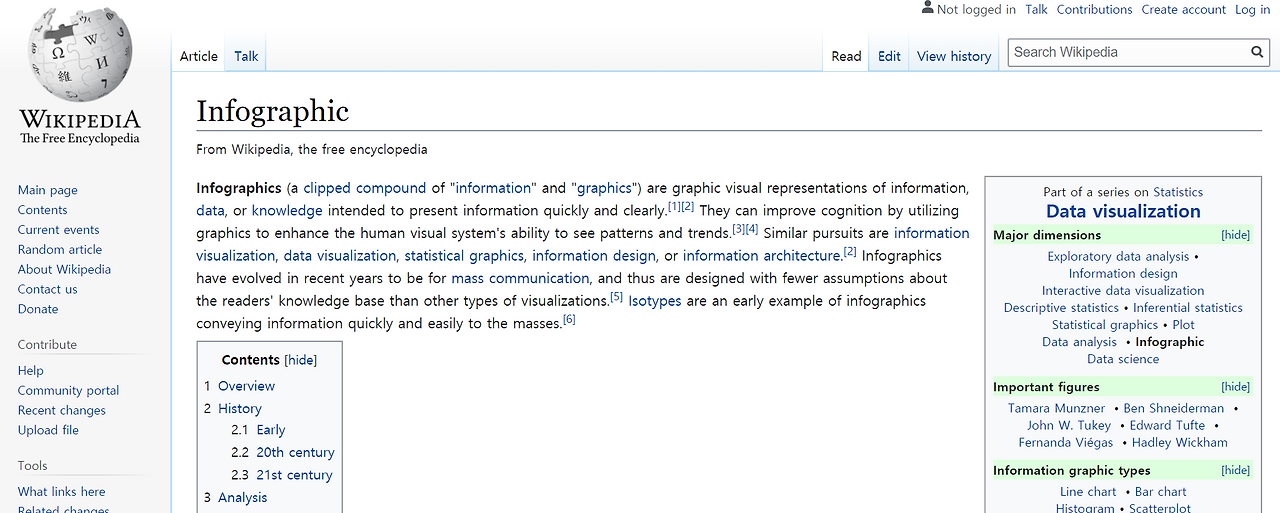Open Descriptive statistics link
The height and width of the screenshot is (513, 1280).
point(1061,308)
